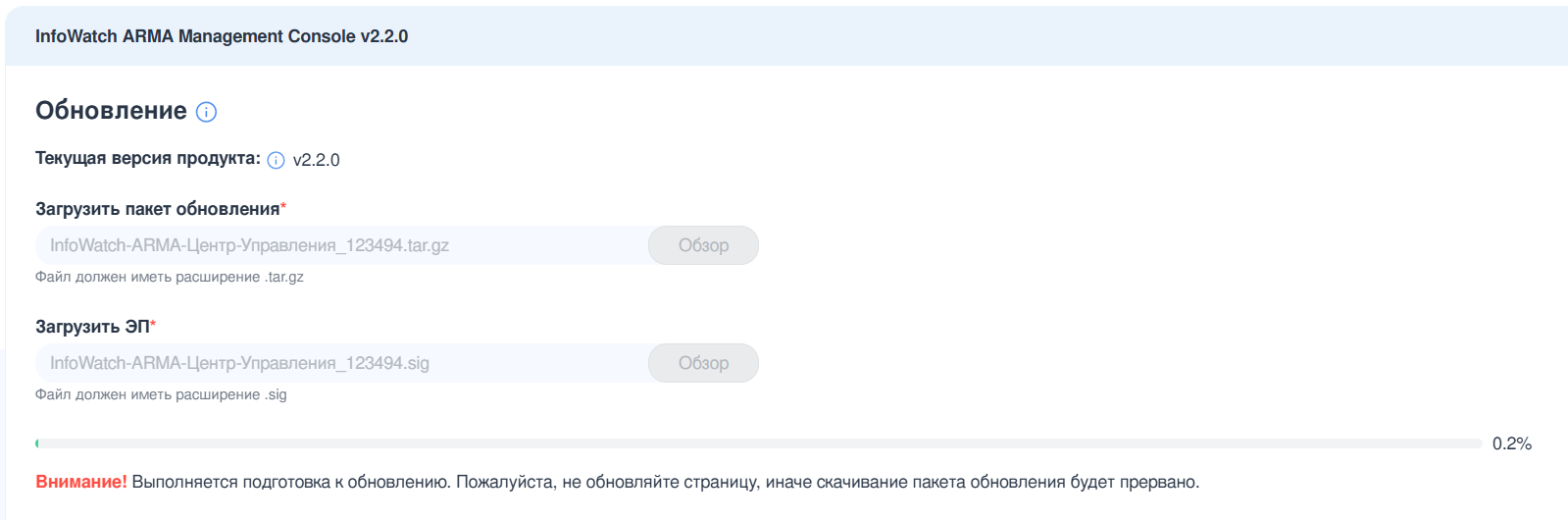Click the hint about .sig extension

pos(161,394)
